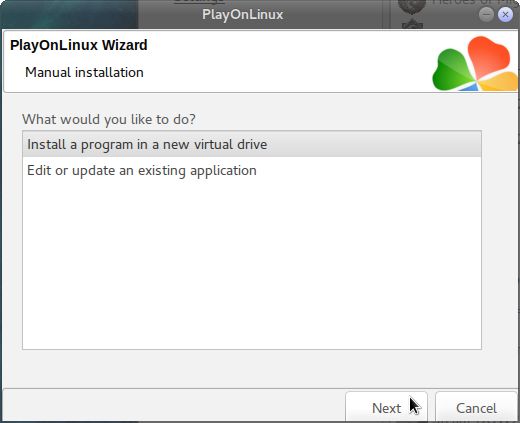Screen dimensions: 520x423
Task: Click the 'PlayOnLinux' window title bar text
Action: 242,15
